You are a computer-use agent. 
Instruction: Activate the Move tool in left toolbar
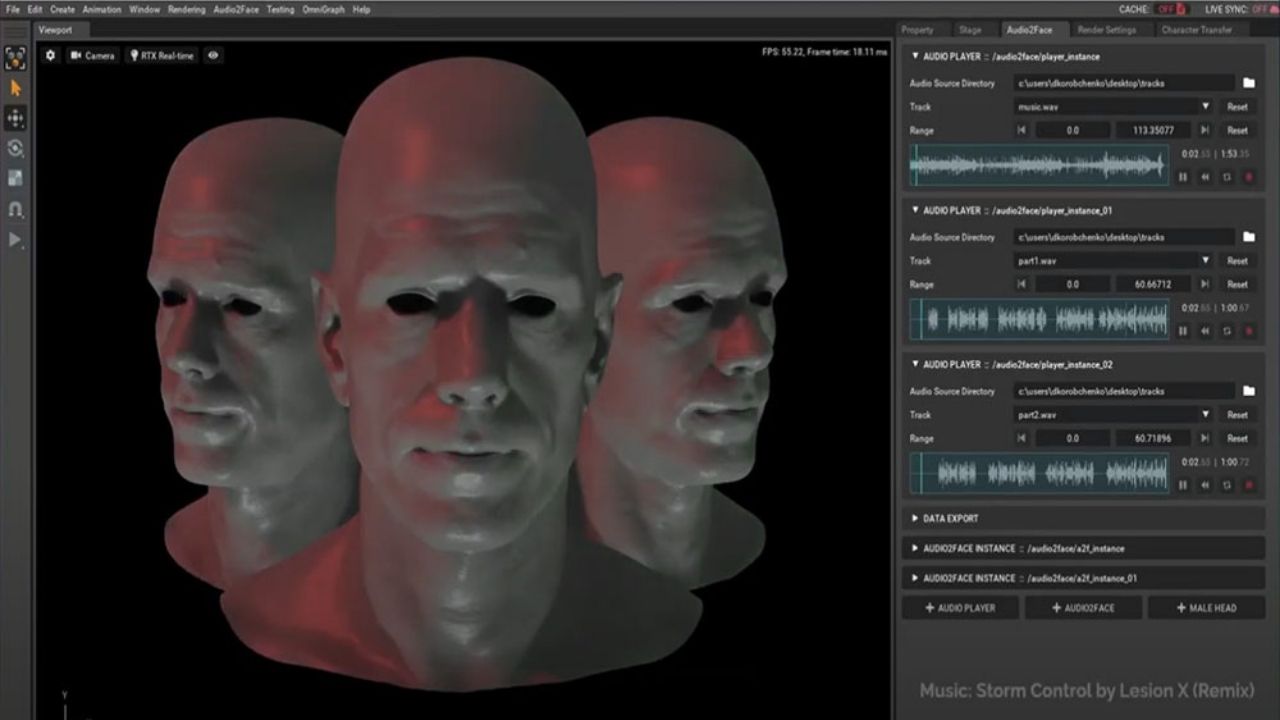click(x=15, y=118)
